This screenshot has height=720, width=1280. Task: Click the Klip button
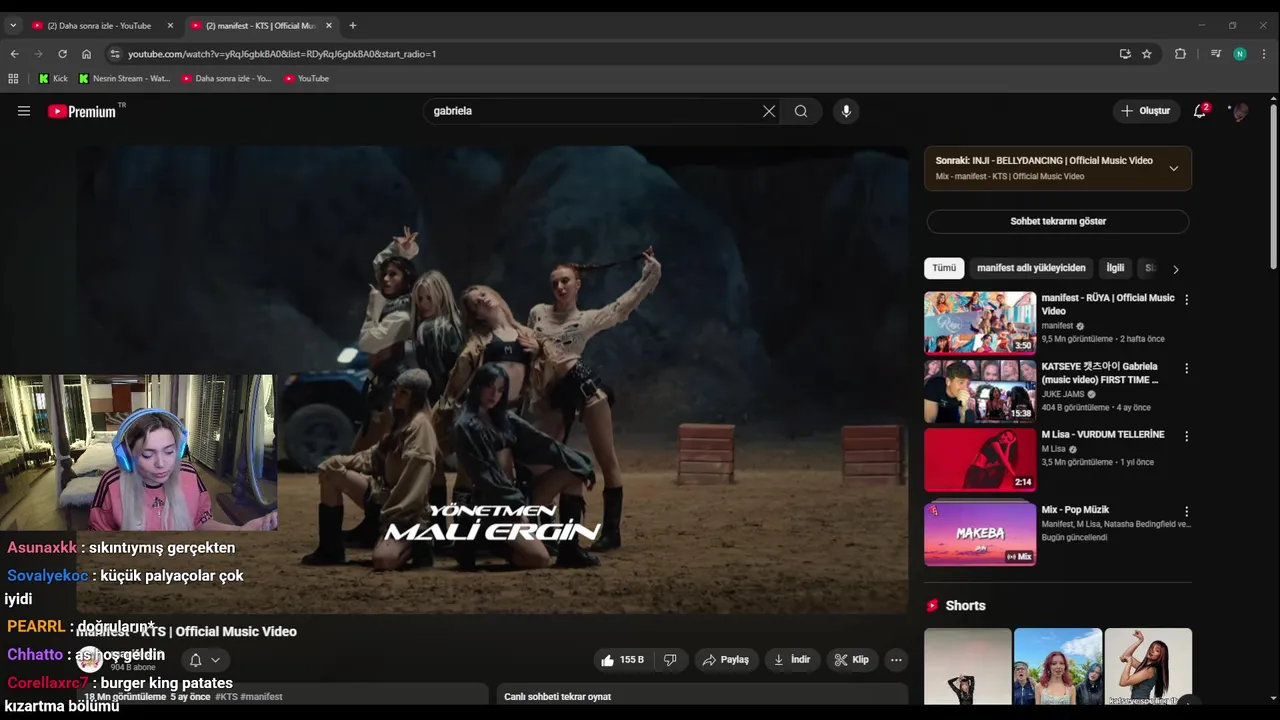(x=852, y=660)
